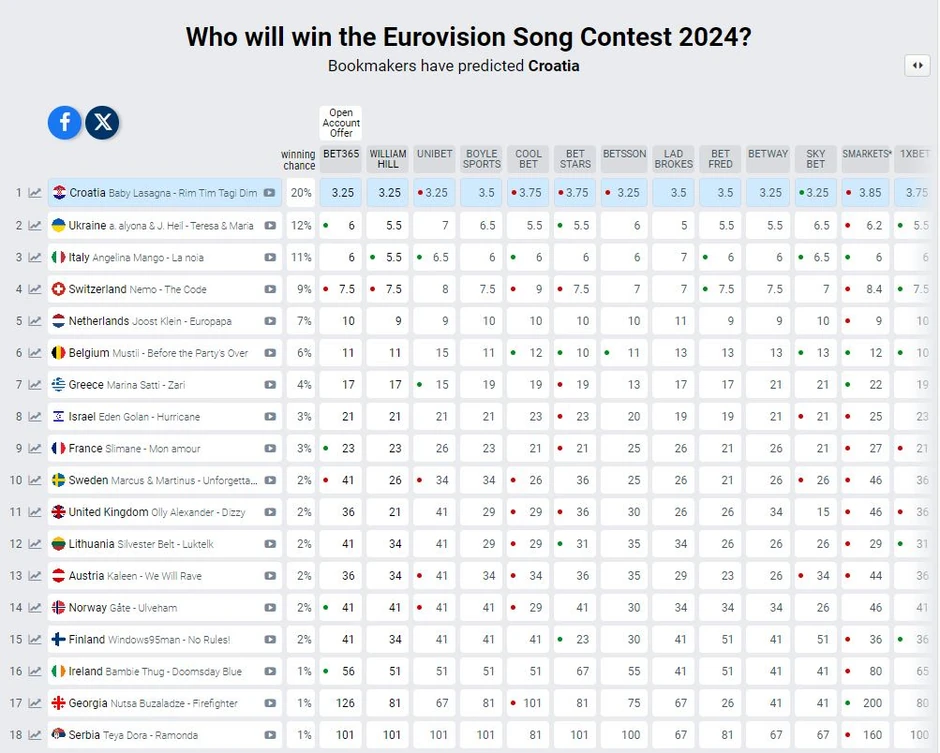The height and width of the screenshot is (753, 940).
Task: Open Finland odds history chart icon
Action: click(35, 639)
